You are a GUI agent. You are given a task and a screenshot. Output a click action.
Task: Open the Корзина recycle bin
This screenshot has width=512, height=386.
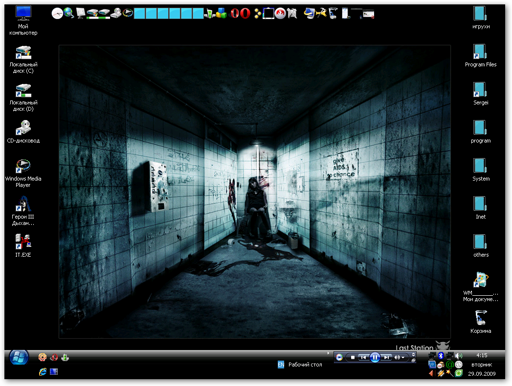(480, 322)
